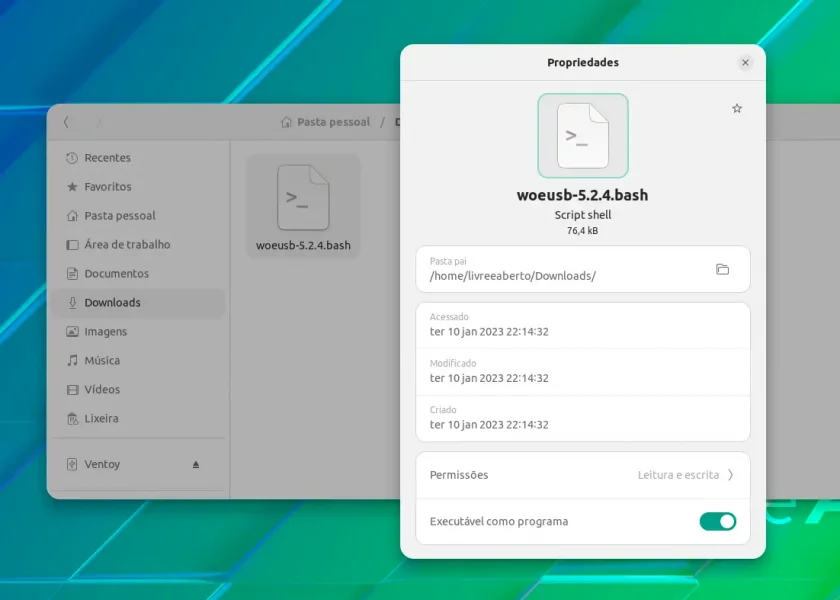Open Recentes in the sidebar
Image resolution: width=840 pixels, height=600 pixels.
tap(139, 158)
